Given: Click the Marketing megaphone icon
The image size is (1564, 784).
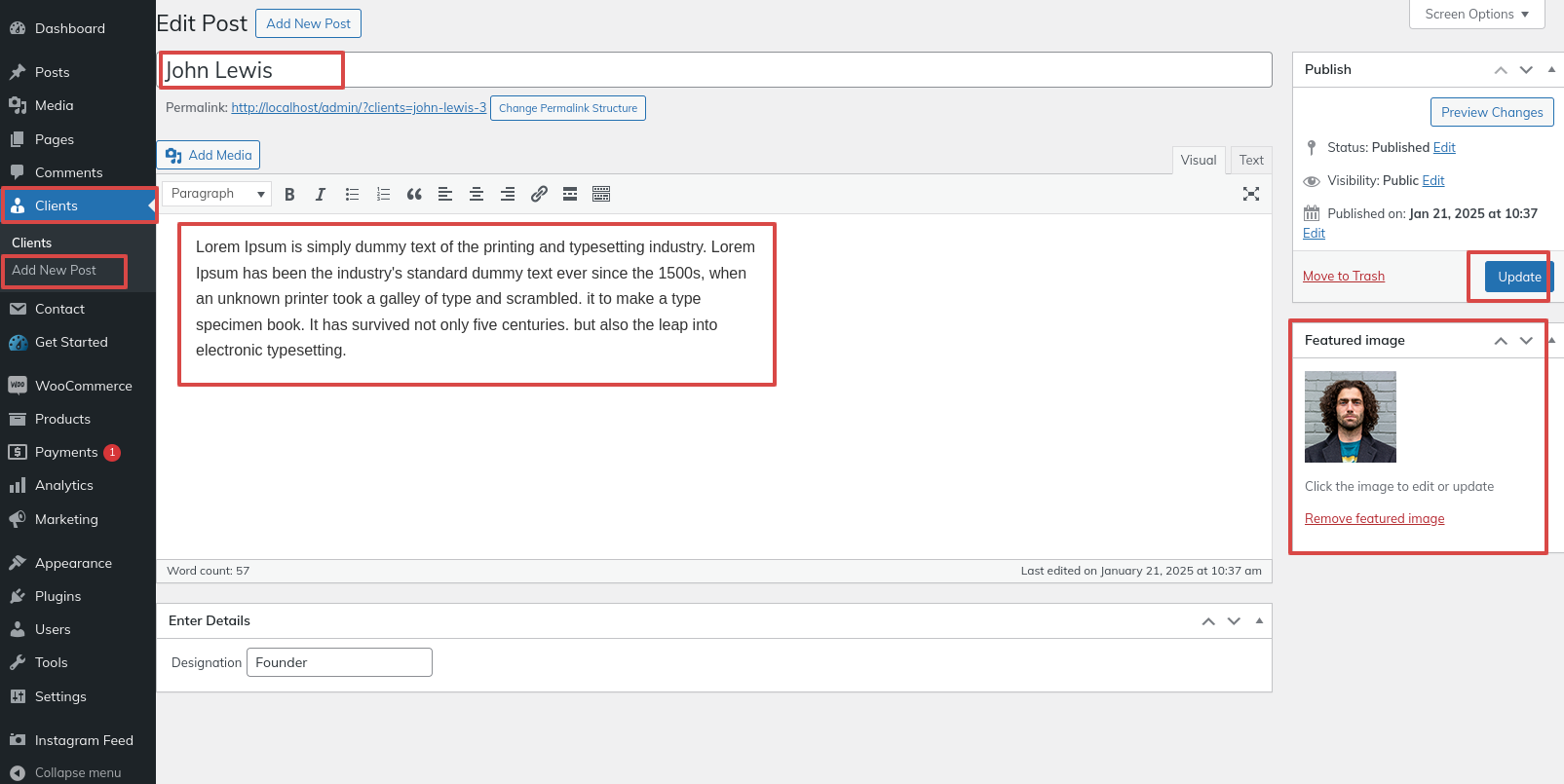Looking at the screenshot, I should (x=18, y=519).
